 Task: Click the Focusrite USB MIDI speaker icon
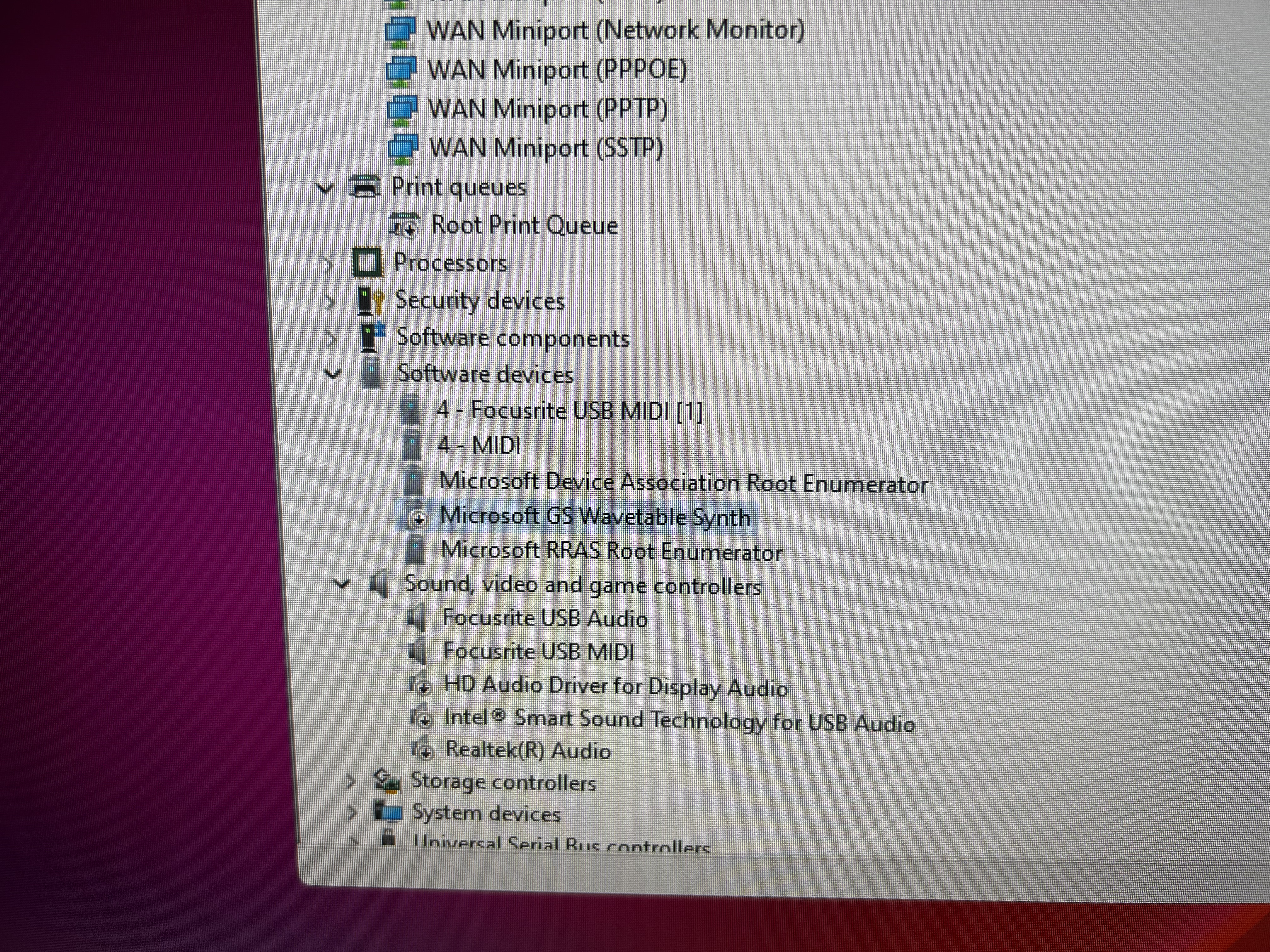click(417, 651)
